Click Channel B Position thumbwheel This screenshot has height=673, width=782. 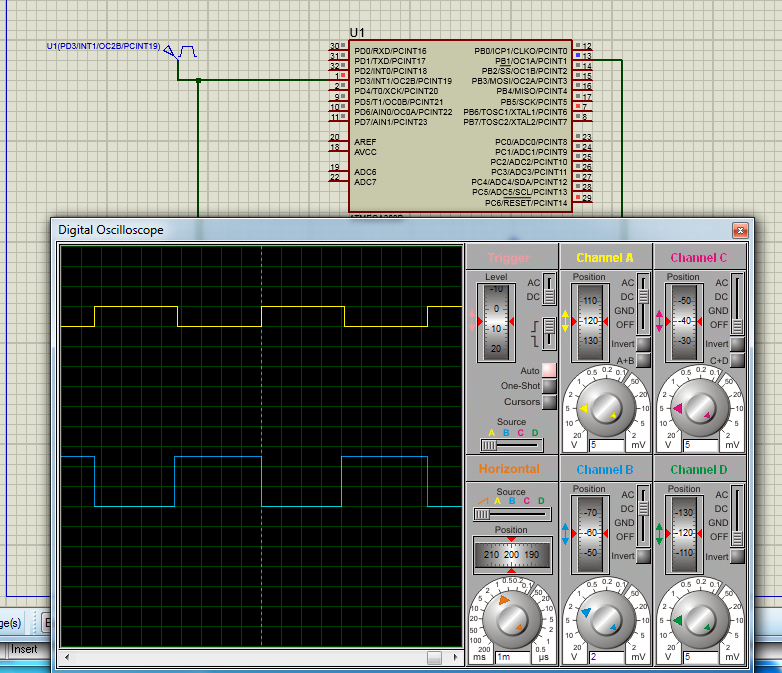coord(590,534)
